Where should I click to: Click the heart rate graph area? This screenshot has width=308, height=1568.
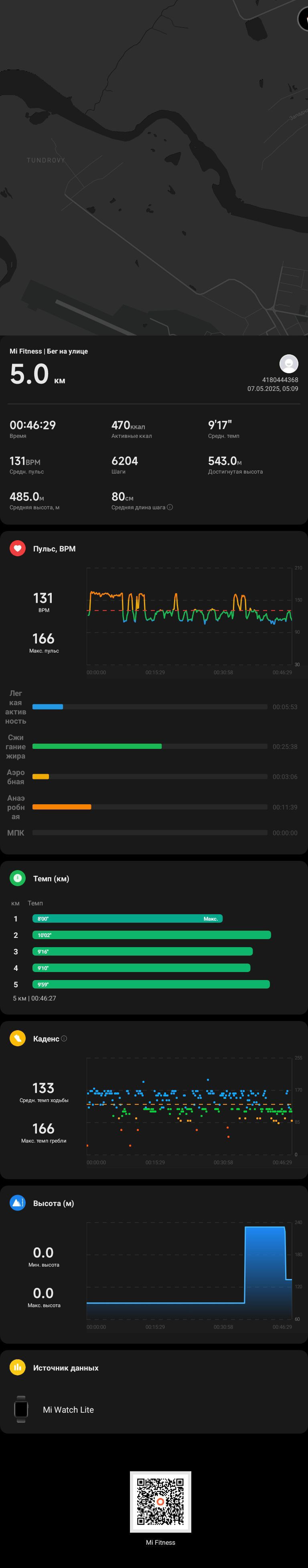coord(190,616)
